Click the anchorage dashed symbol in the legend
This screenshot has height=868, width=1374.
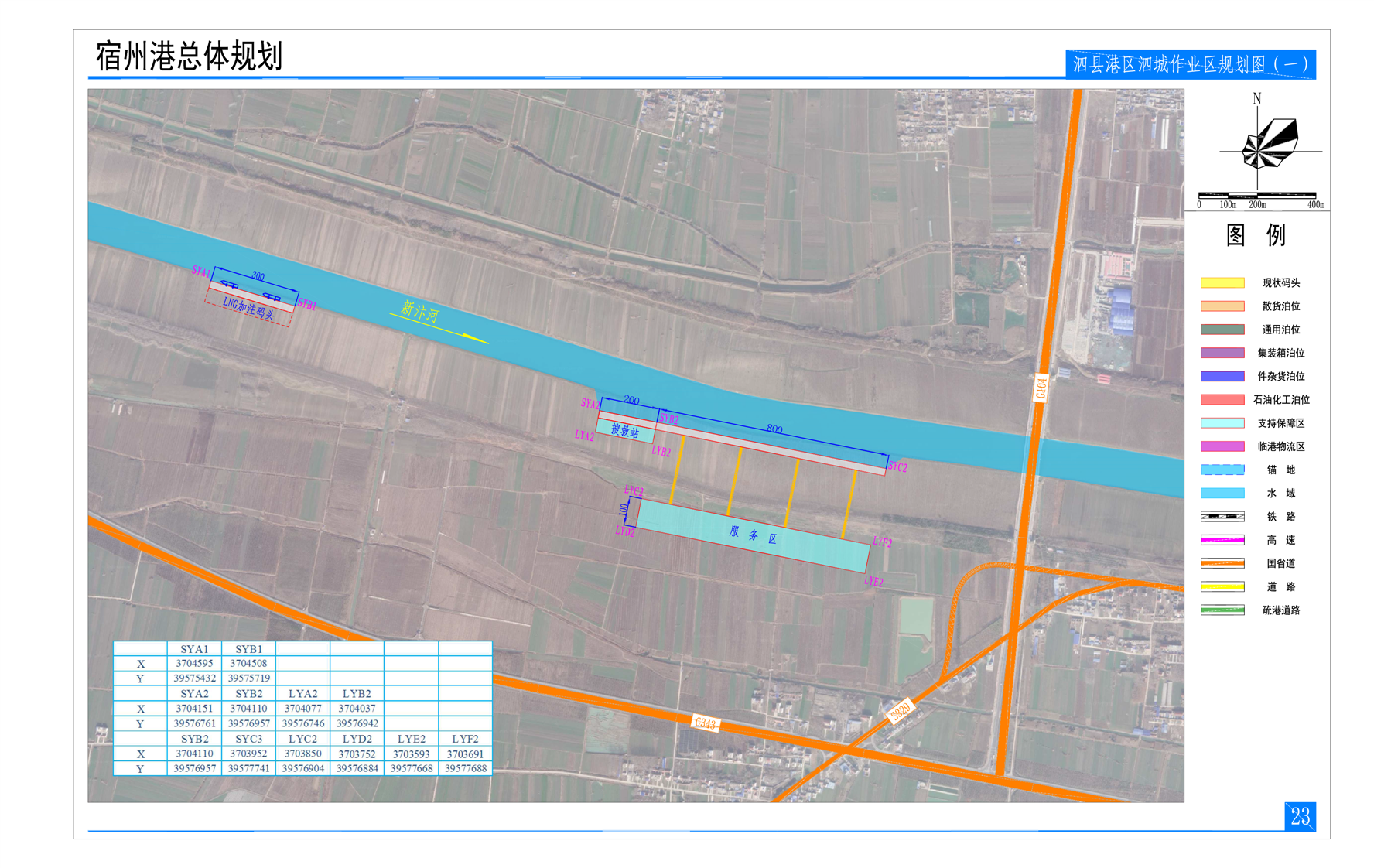point(1222,470)
